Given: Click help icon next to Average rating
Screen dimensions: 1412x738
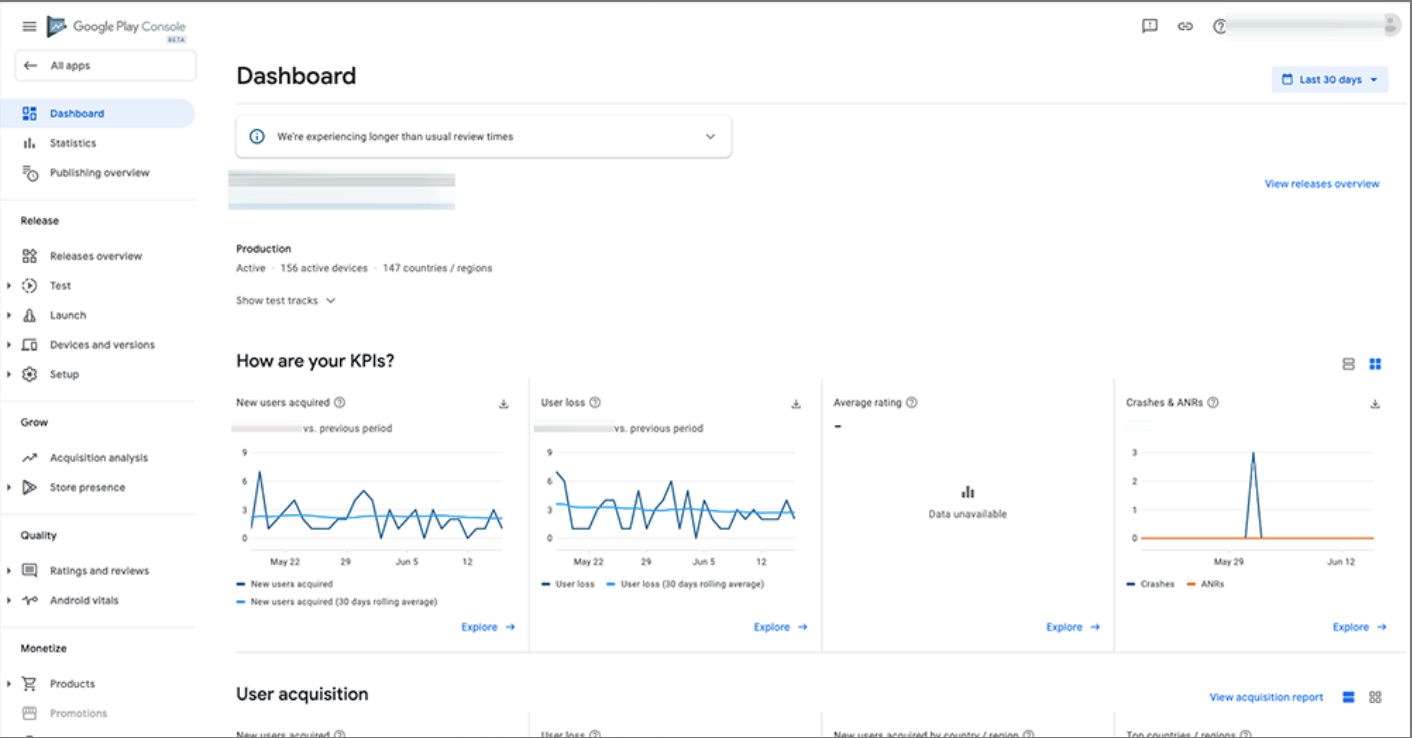Looking at the screenshot, I should click(x=912, y=403).
